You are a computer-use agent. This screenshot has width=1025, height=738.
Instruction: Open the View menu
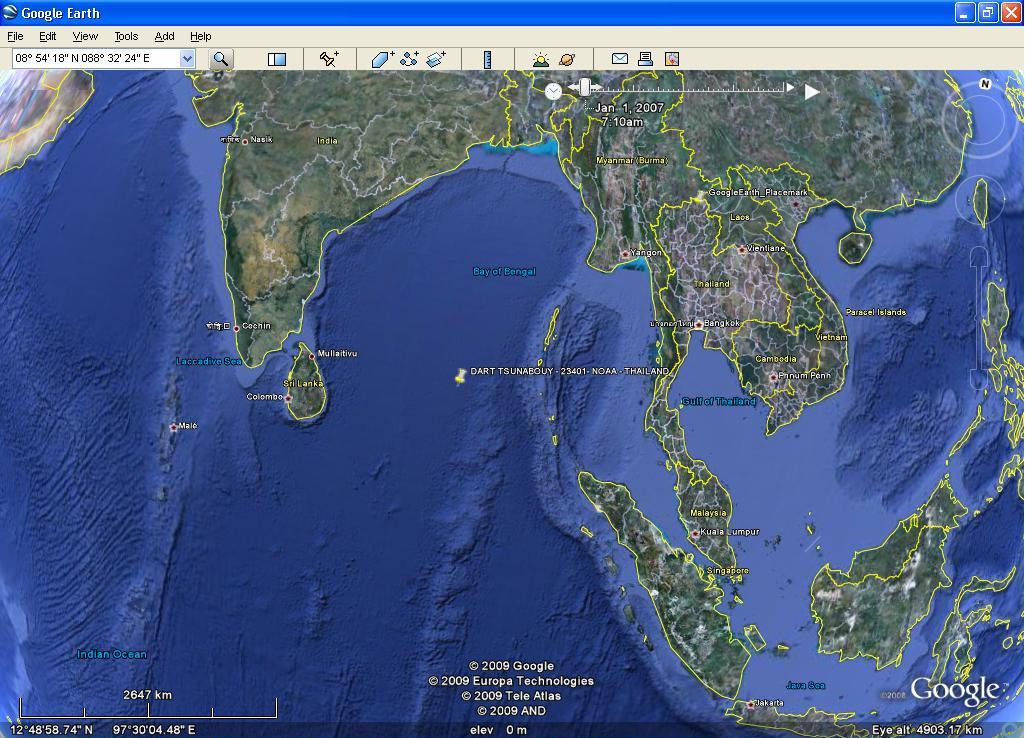coord(85,37)
